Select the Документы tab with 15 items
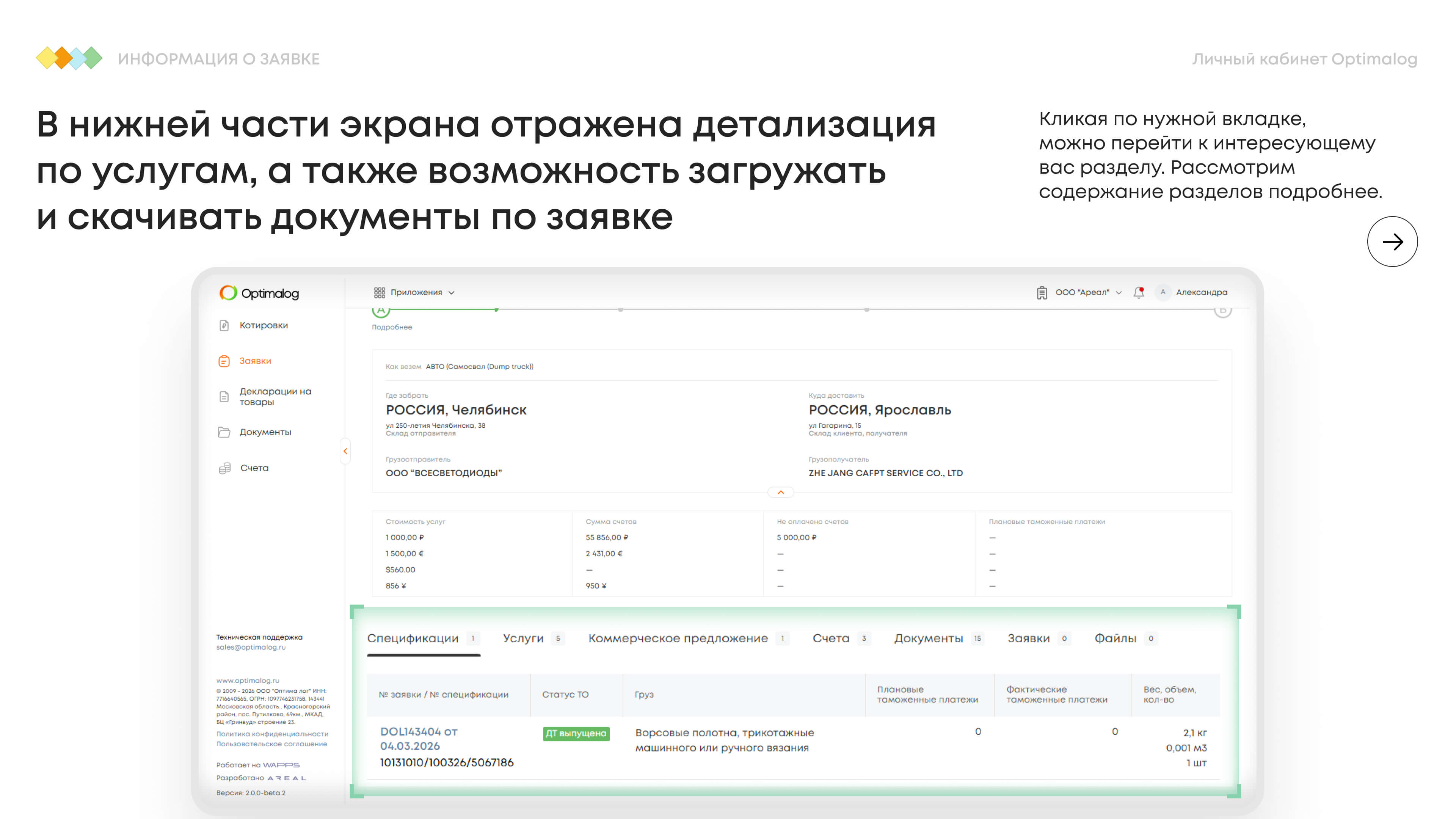 [x=928, y=638]
